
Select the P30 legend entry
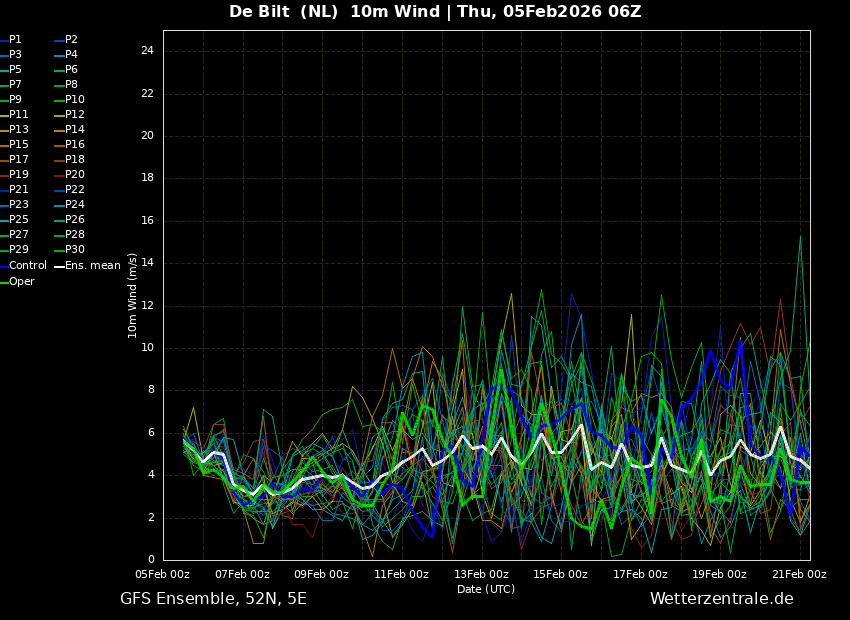tap(74, 250)
